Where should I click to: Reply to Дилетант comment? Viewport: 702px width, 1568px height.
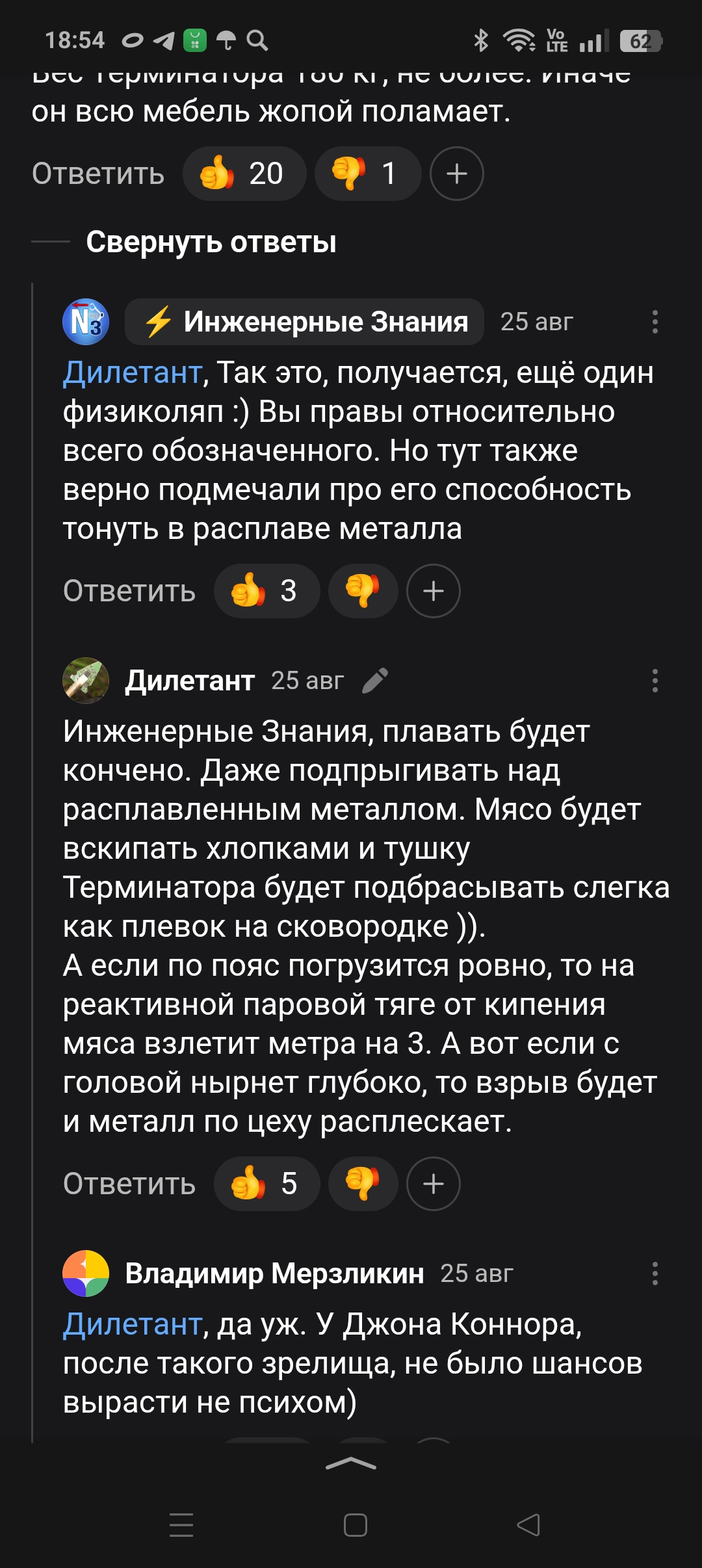pyautogui.click(x=129, y=1184)
